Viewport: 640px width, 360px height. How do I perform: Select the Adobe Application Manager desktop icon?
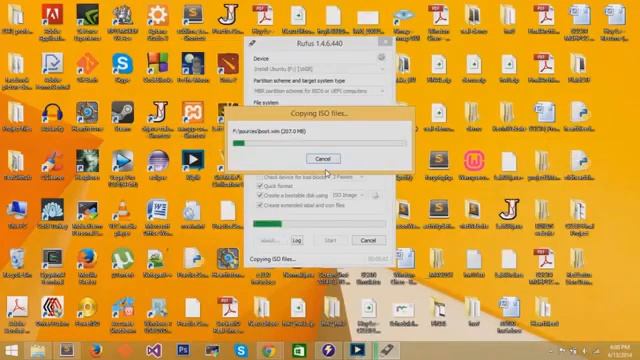click(x=52, y=21)
